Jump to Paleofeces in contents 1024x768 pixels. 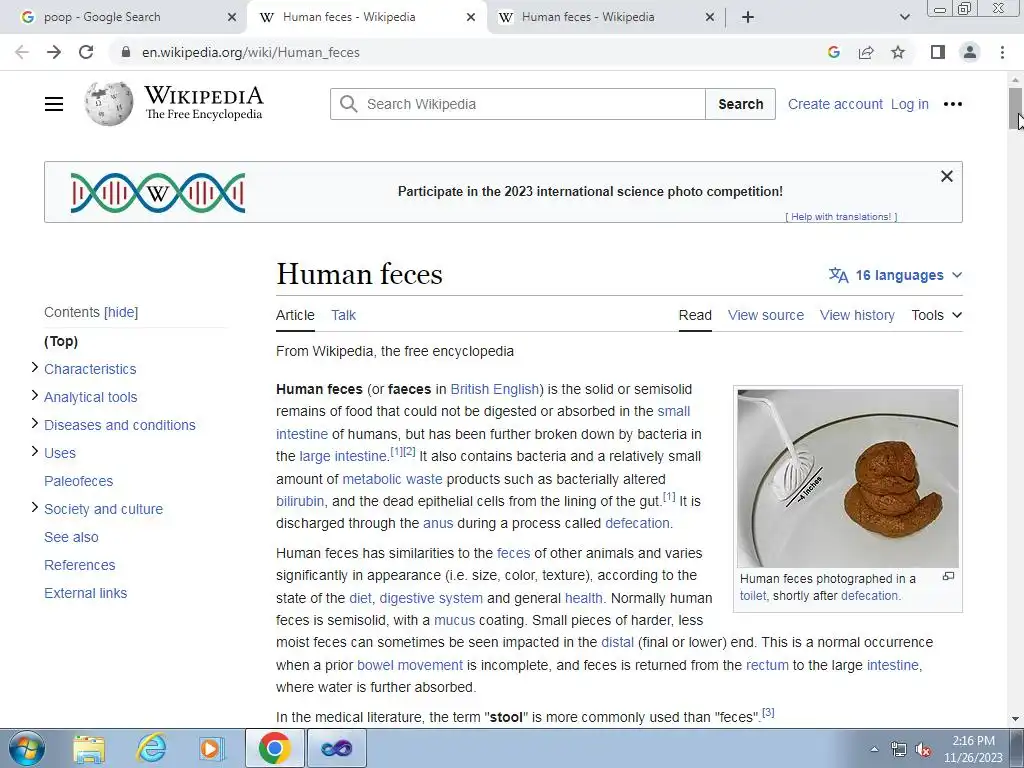(x=78, y=481)
